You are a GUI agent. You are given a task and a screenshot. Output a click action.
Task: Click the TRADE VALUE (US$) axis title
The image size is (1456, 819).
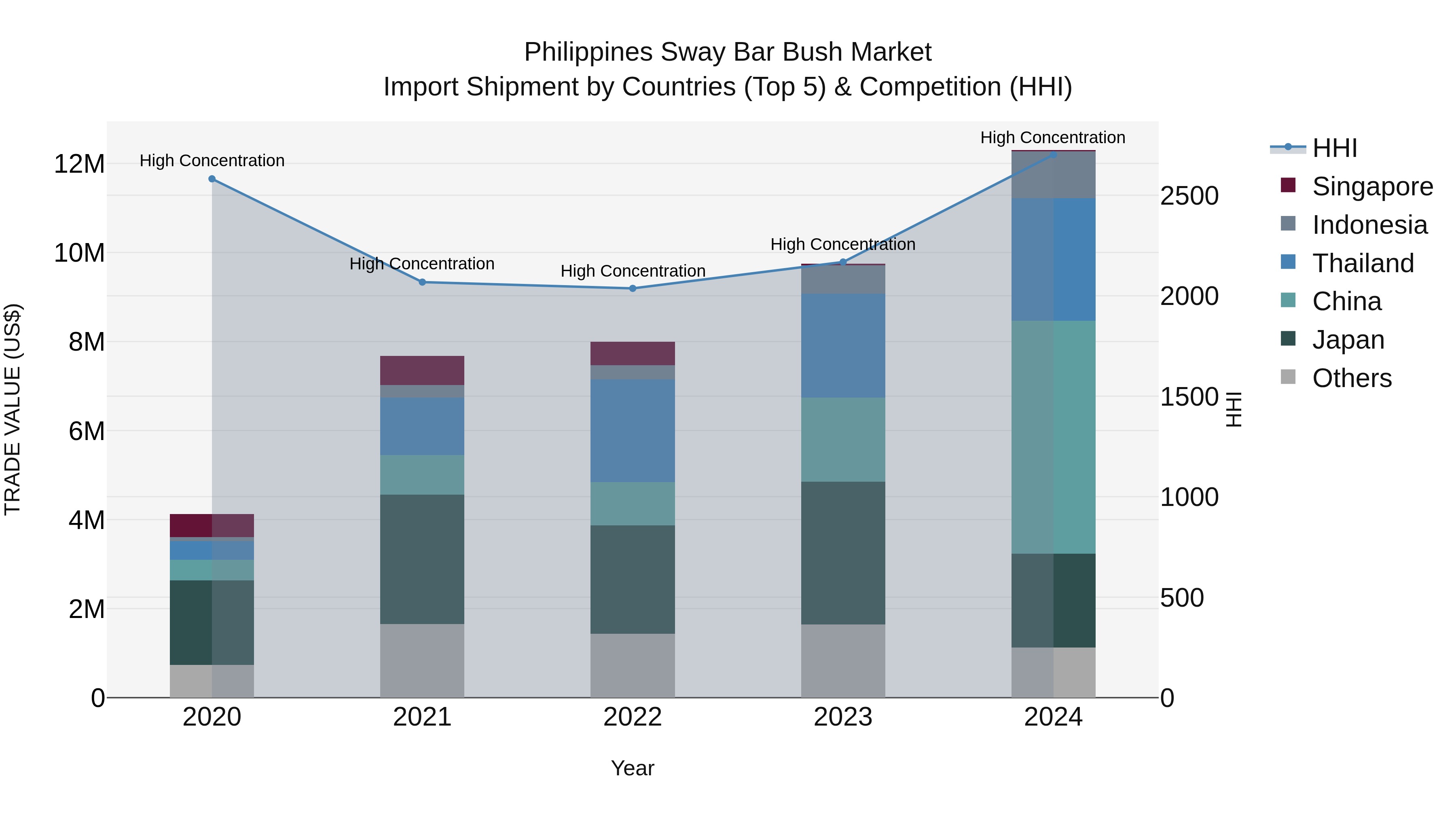pyautogui.click(x=13, y=410)
